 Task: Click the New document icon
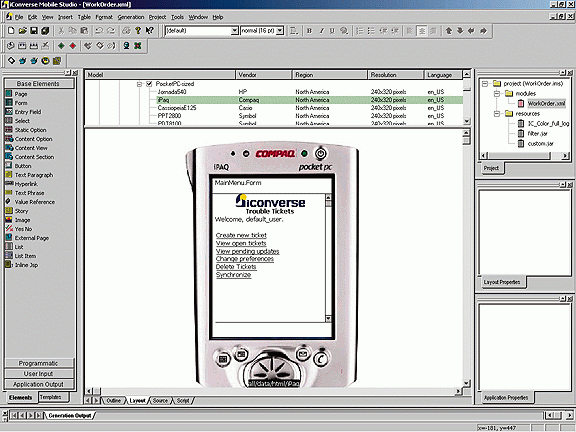(x=11, y=30)
